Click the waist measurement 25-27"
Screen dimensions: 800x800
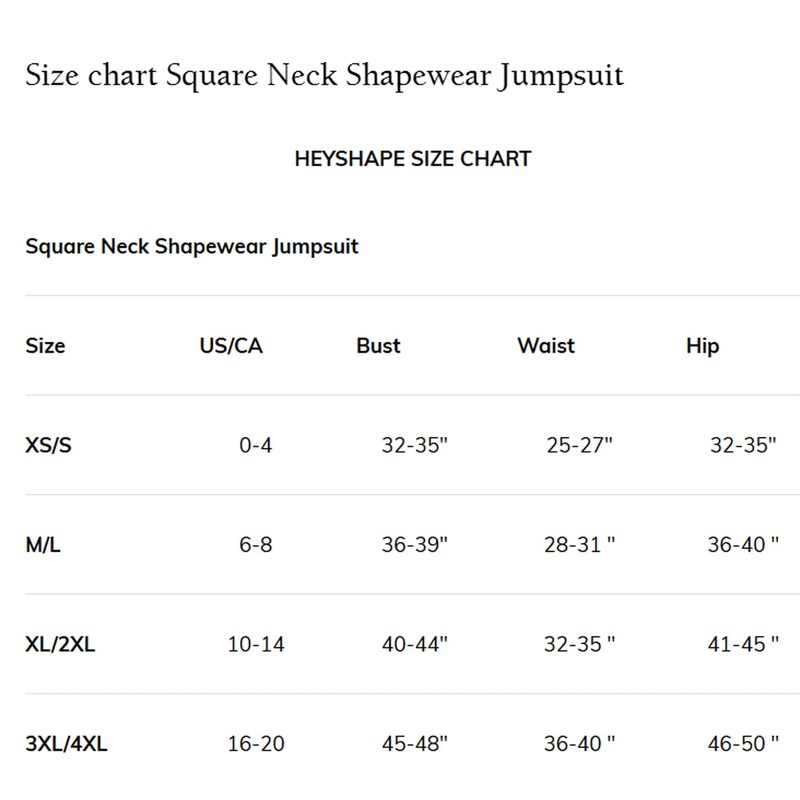[579, 446]
